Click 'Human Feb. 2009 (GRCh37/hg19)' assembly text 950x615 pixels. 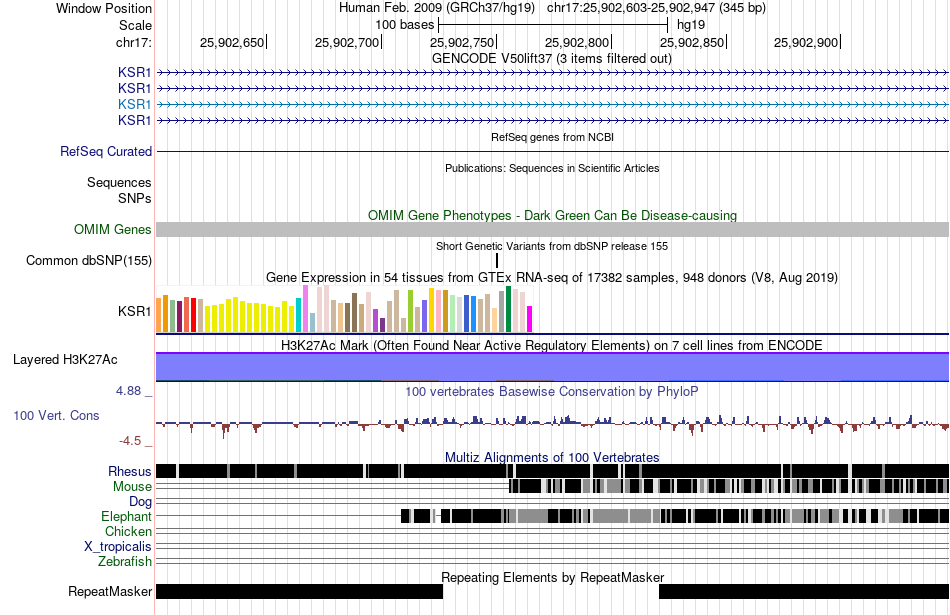tap(437, 8)
